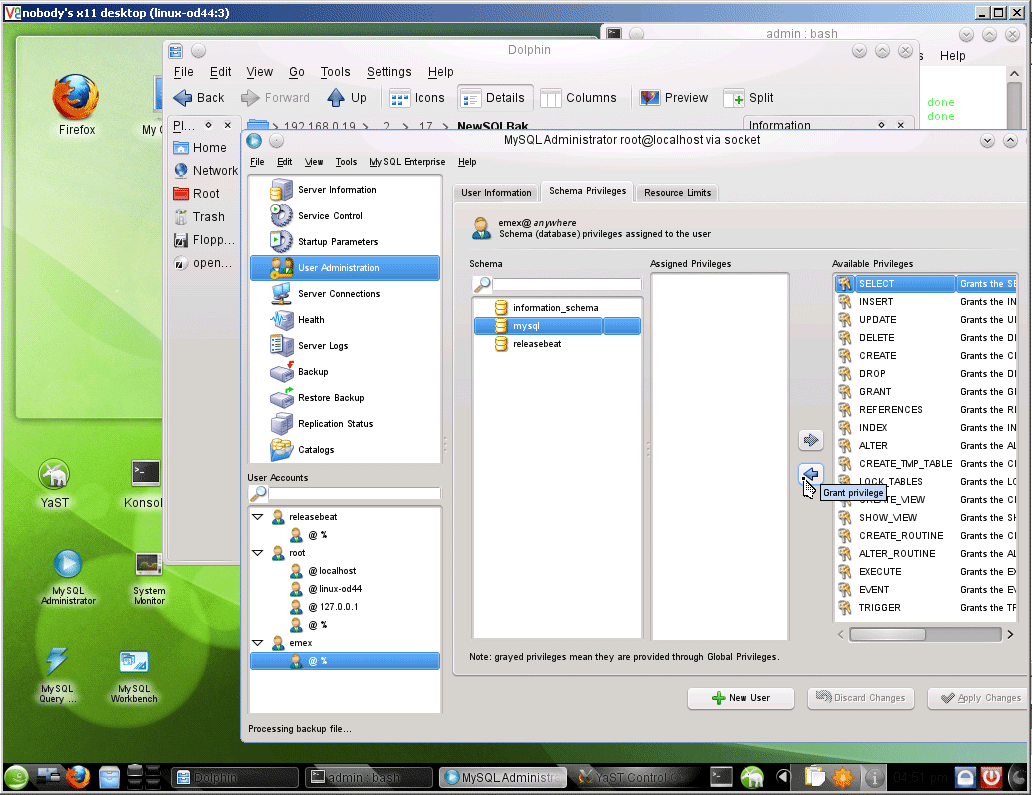Select the mysql schema
This screenshot has height=795, width=1032.
pyautogui.click(x=557, y=326)
